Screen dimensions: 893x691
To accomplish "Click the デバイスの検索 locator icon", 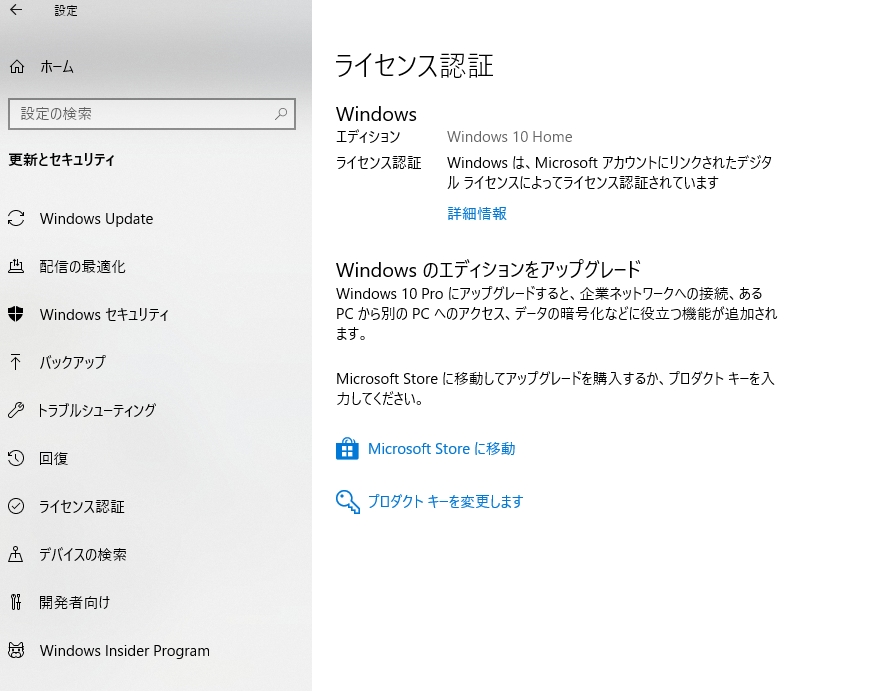I will tap(16, 554).
